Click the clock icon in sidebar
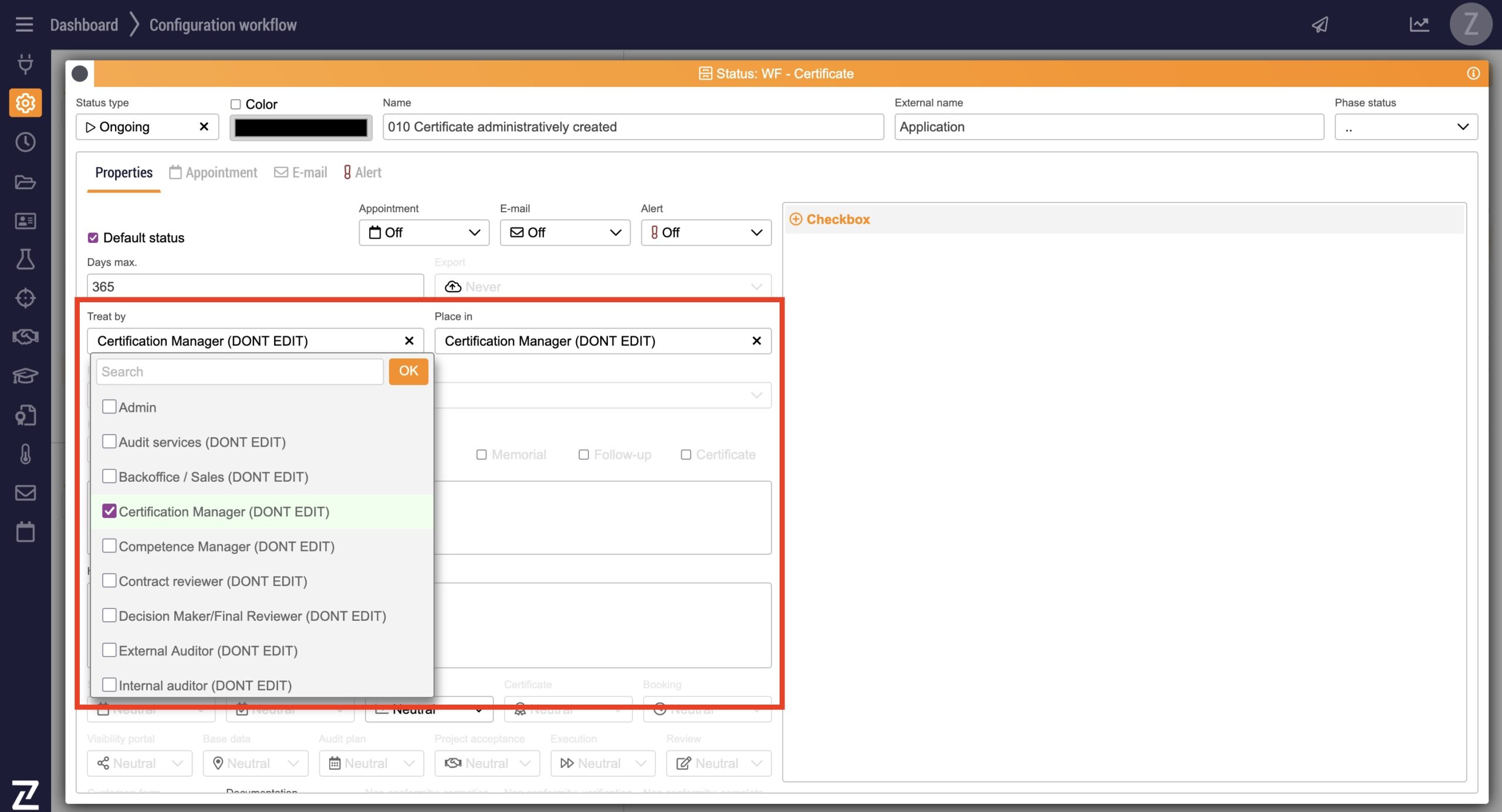The height and width of the screenshot is (812, 1502). tap(25, 142)
